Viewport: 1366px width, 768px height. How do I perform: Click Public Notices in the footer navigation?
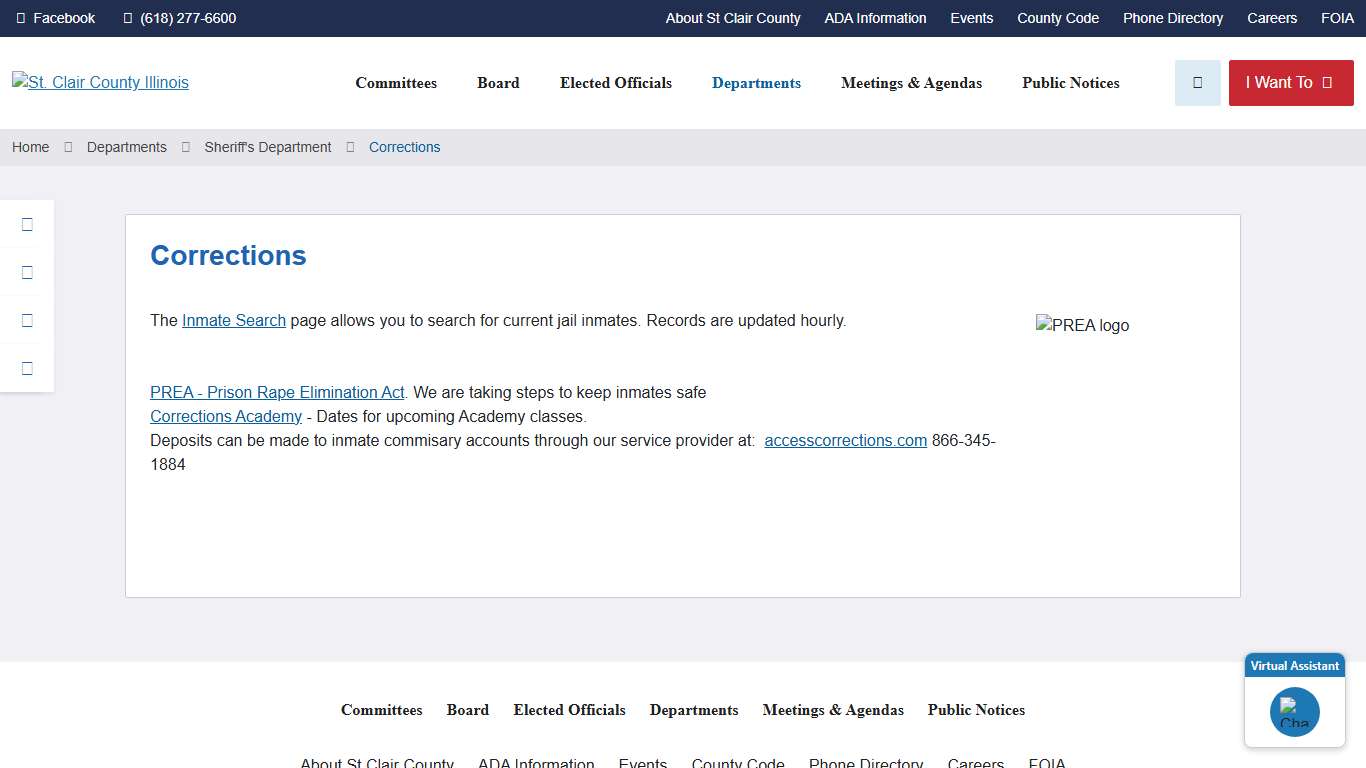point(976,710)
